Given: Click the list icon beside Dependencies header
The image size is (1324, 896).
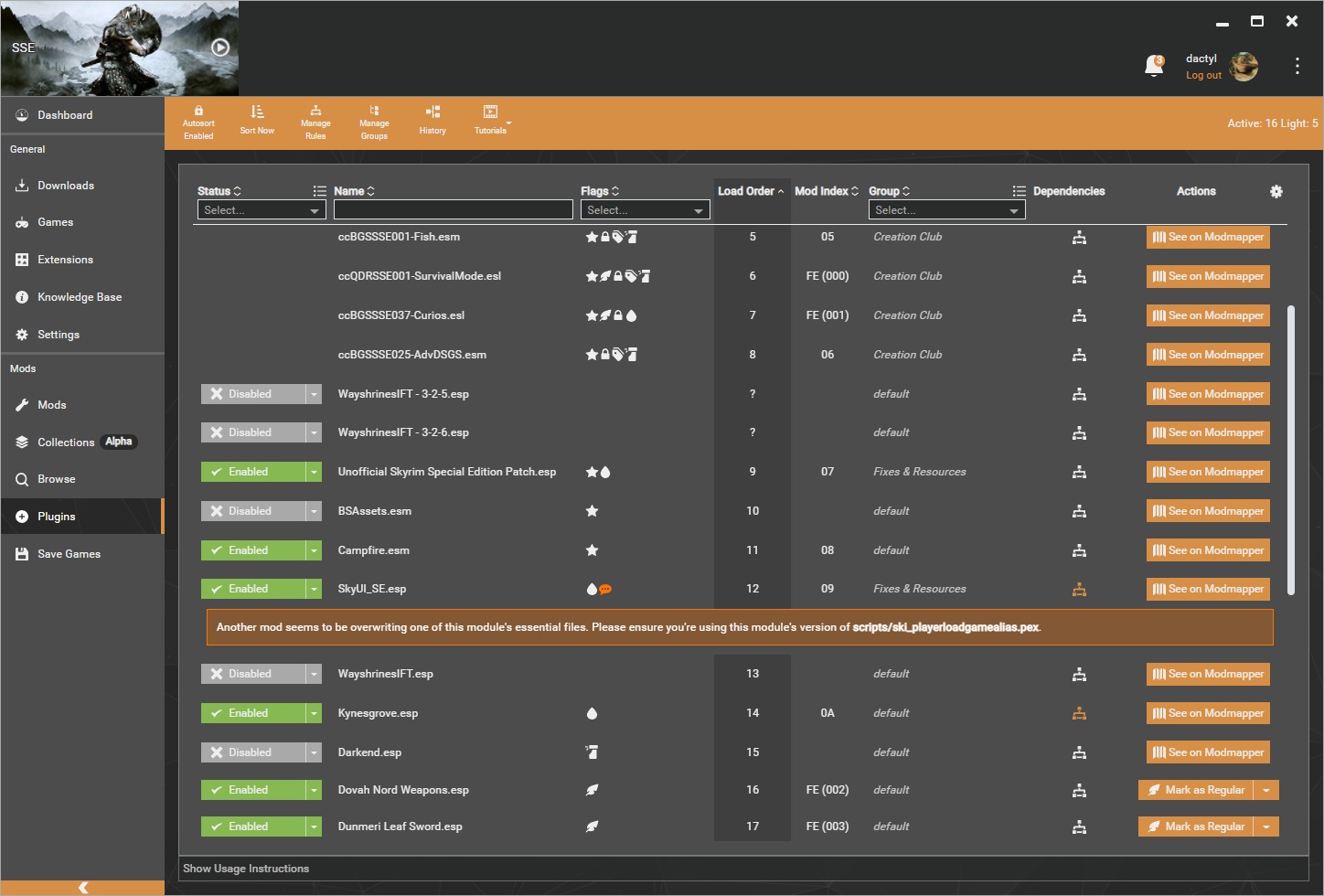Looking at the screenshot, I should tap(1019, 191).
